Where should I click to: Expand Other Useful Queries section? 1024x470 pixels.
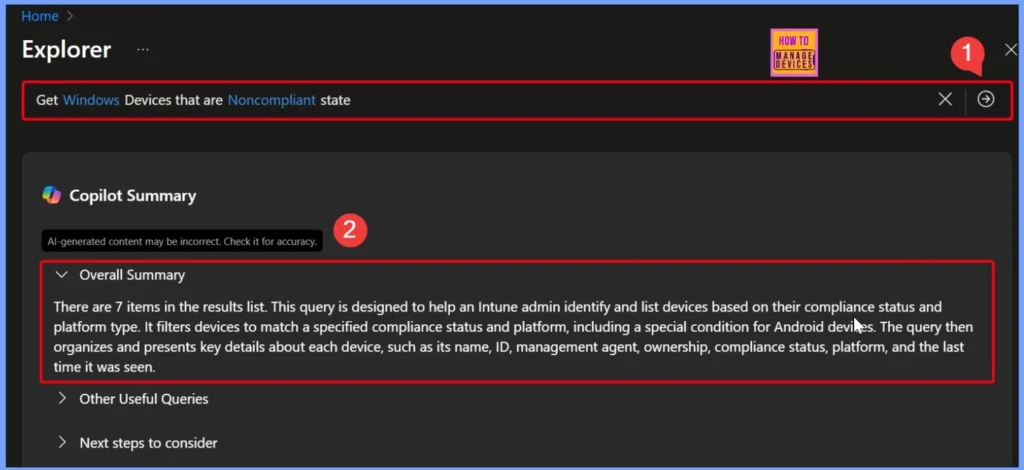[x=62, y=398]
